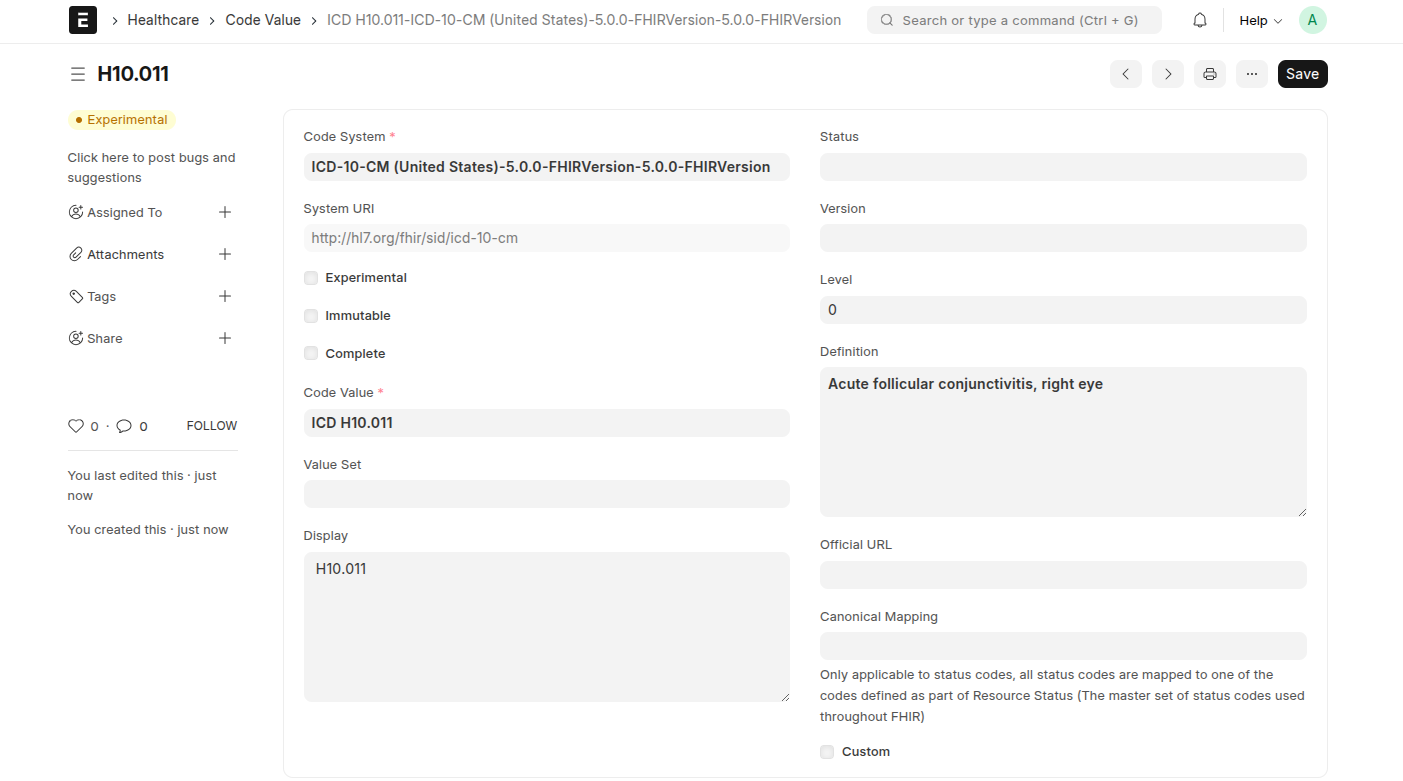1403x781 pixels.
Task: Open the notifications bell
Action: point(1200,20)
